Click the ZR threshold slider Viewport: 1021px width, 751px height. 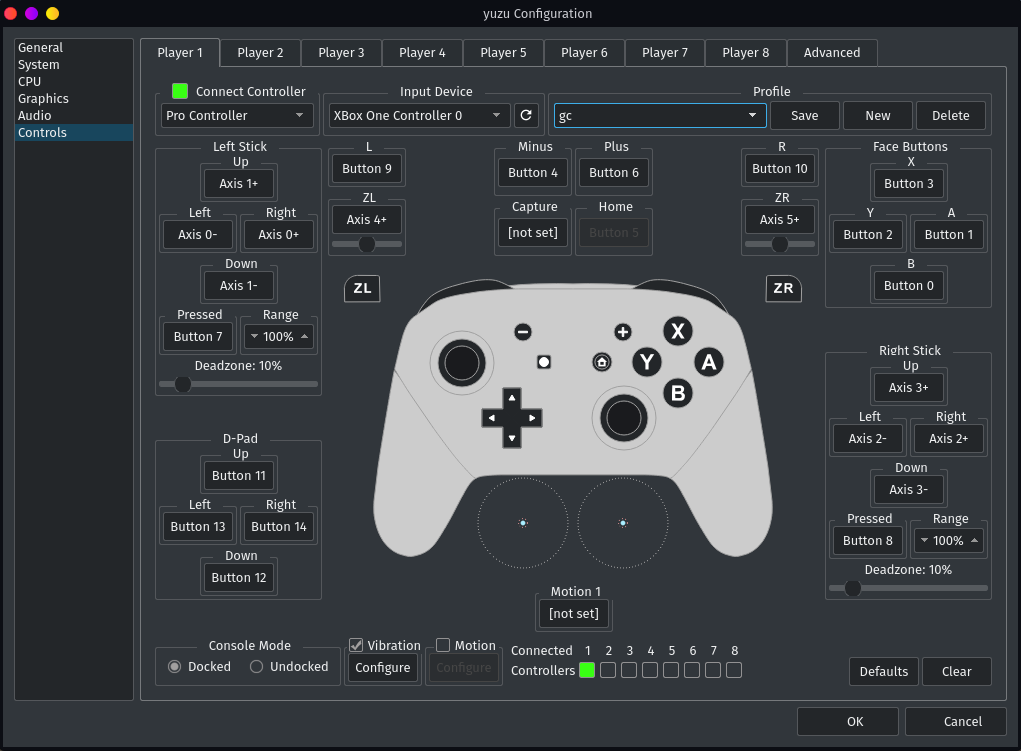pos(779,244)
